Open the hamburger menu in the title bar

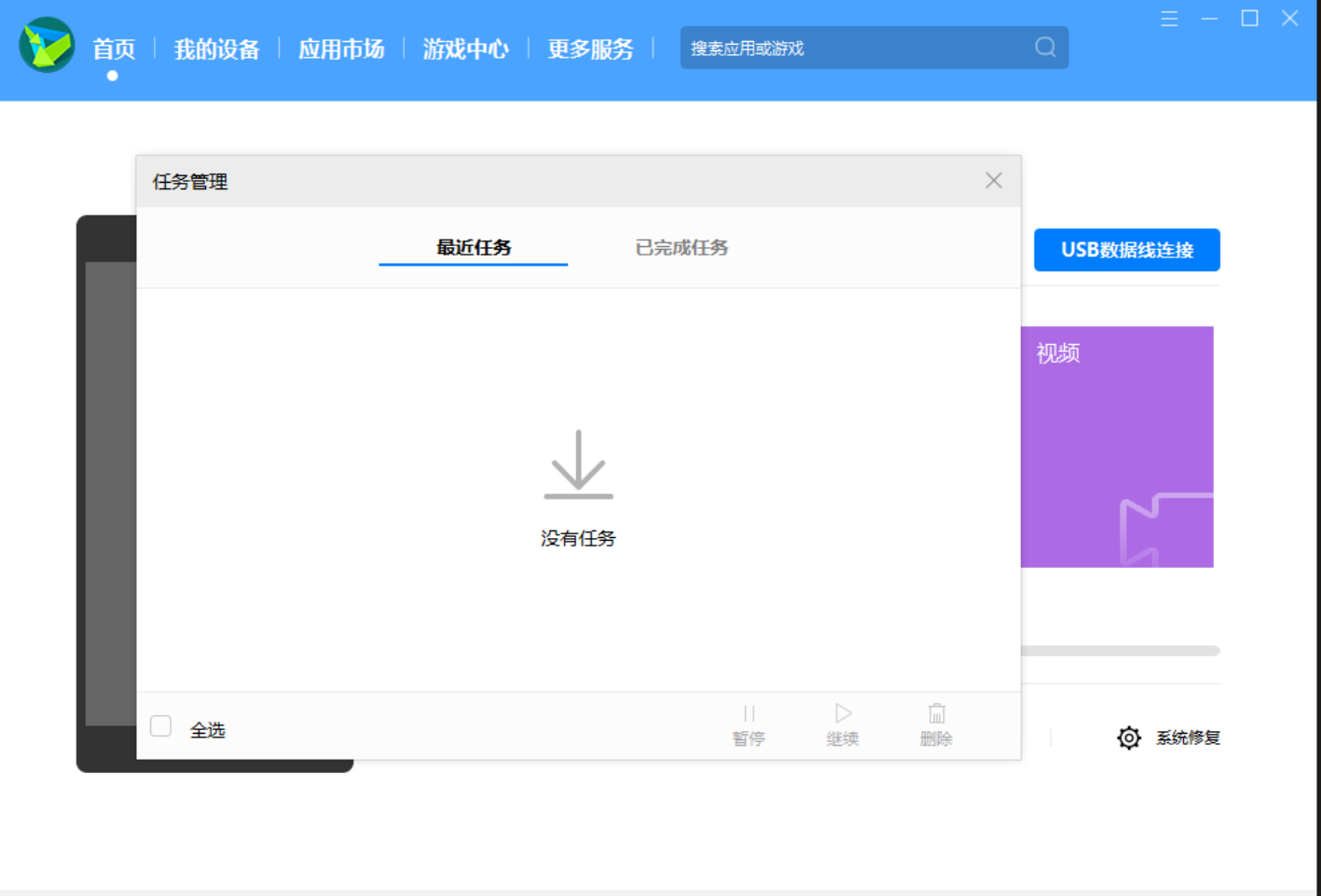click(x=1169, y=19)
